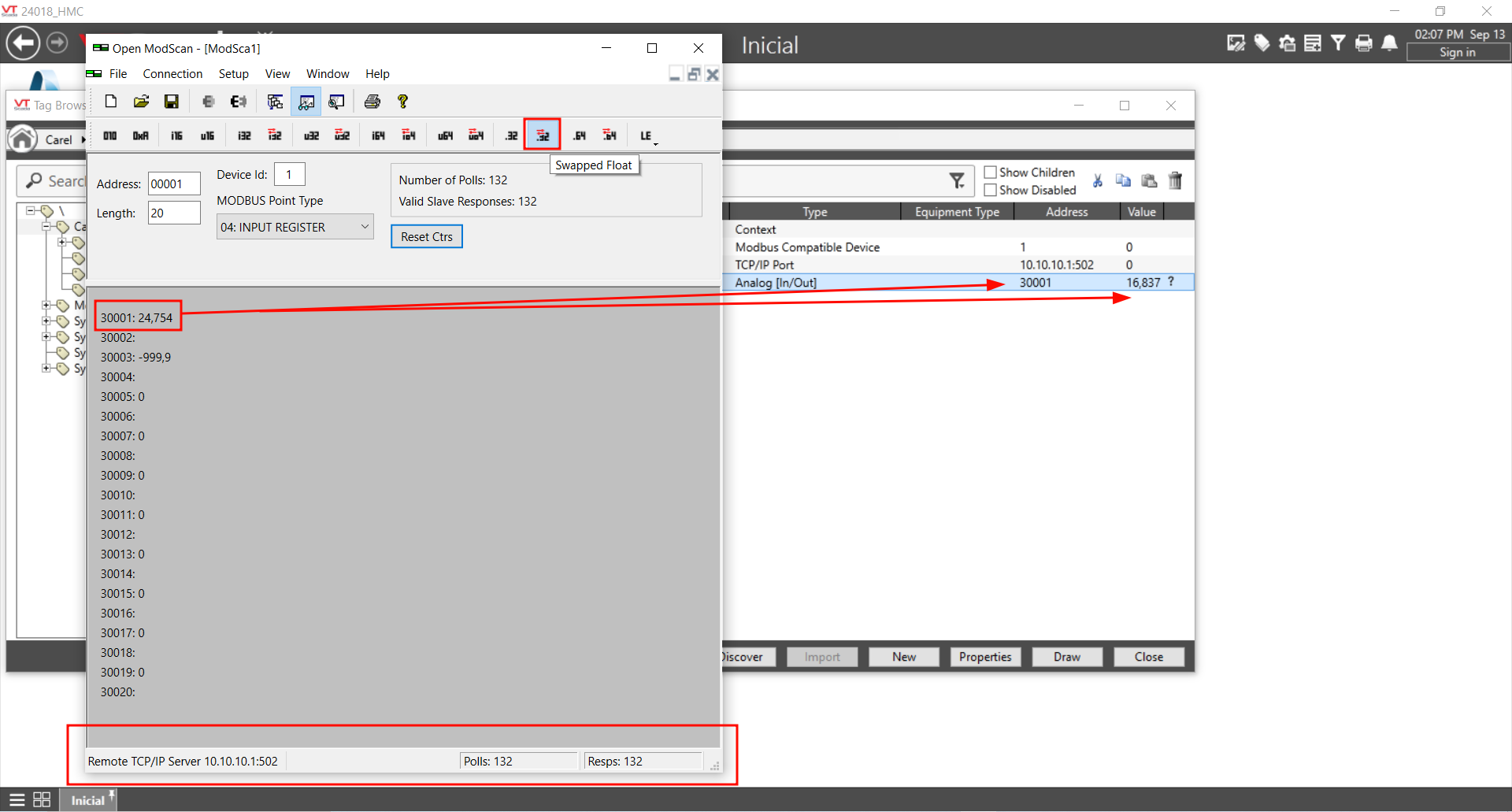This screenshot has width=1512, height=812.
Task: Open the Connection menu
Action: click(x=172, y=74)
